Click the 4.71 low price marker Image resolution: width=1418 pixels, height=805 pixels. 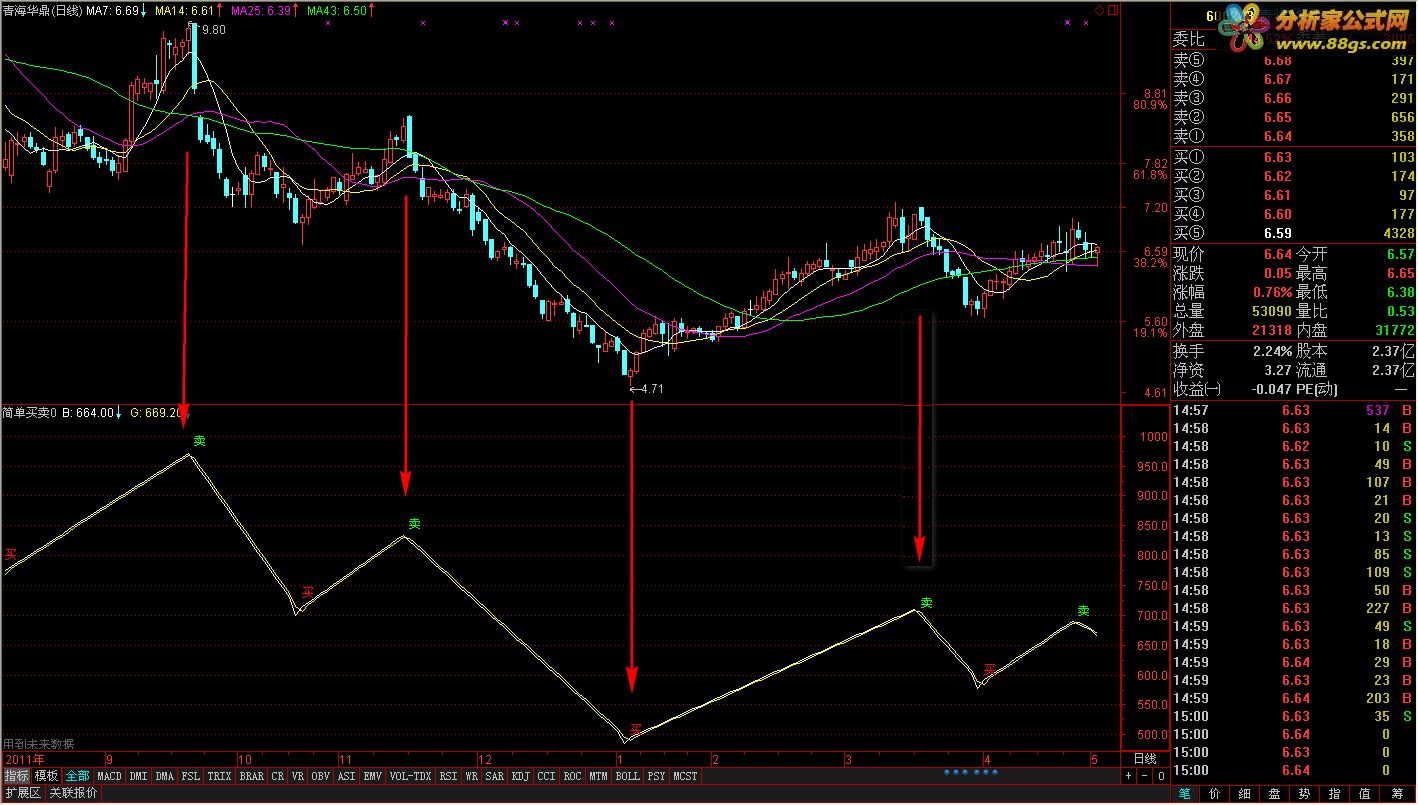646,388
